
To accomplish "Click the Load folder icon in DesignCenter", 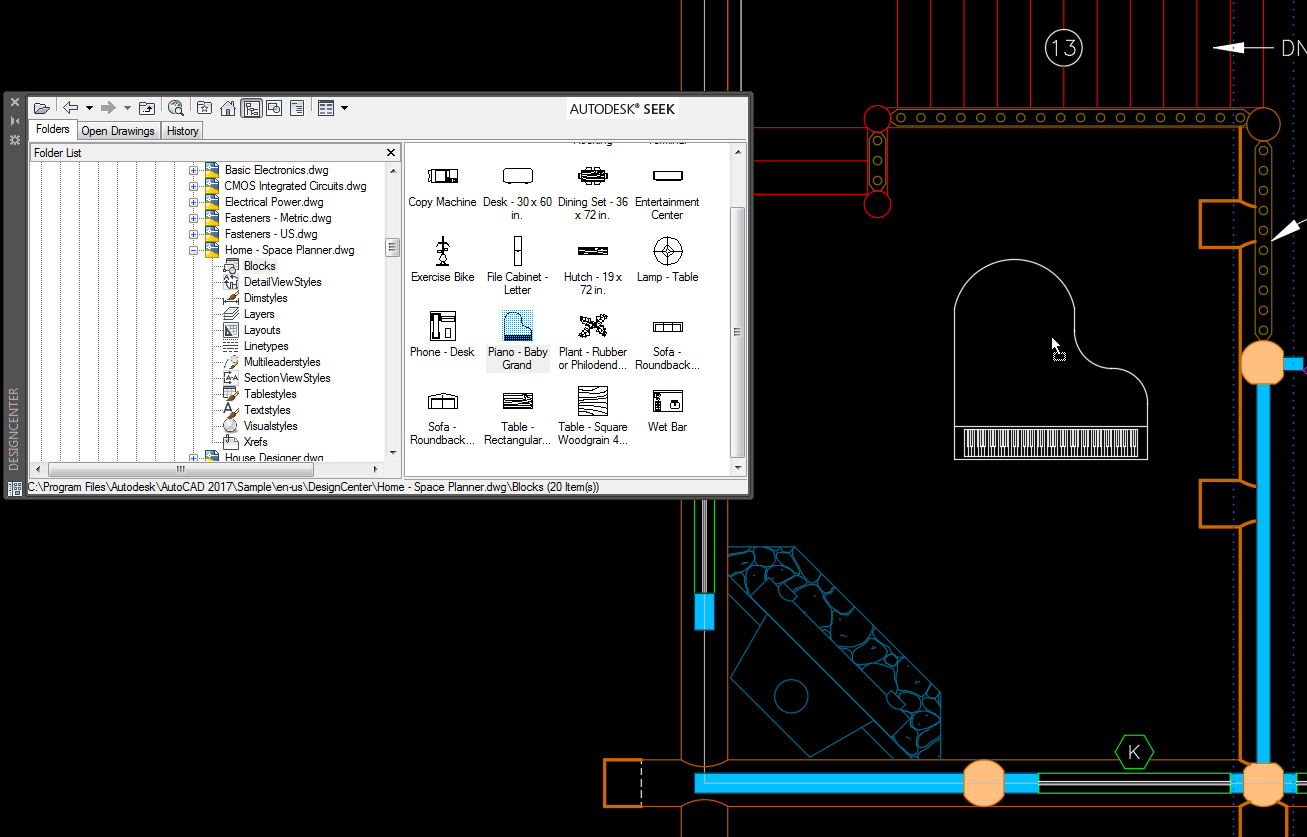I will point(41,108).
